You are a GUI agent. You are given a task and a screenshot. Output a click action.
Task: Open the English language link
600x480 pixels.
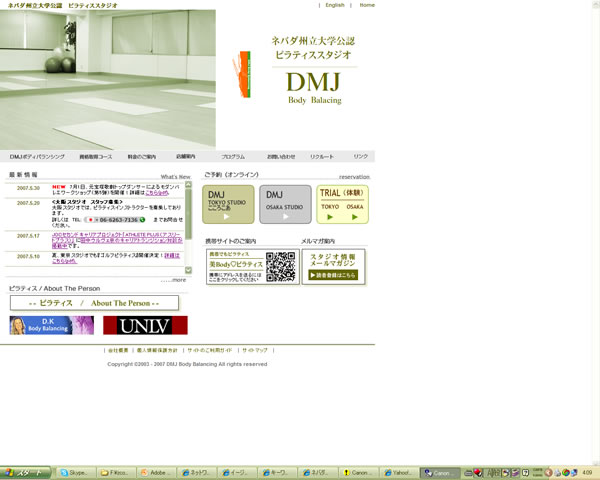pos(335,5)
